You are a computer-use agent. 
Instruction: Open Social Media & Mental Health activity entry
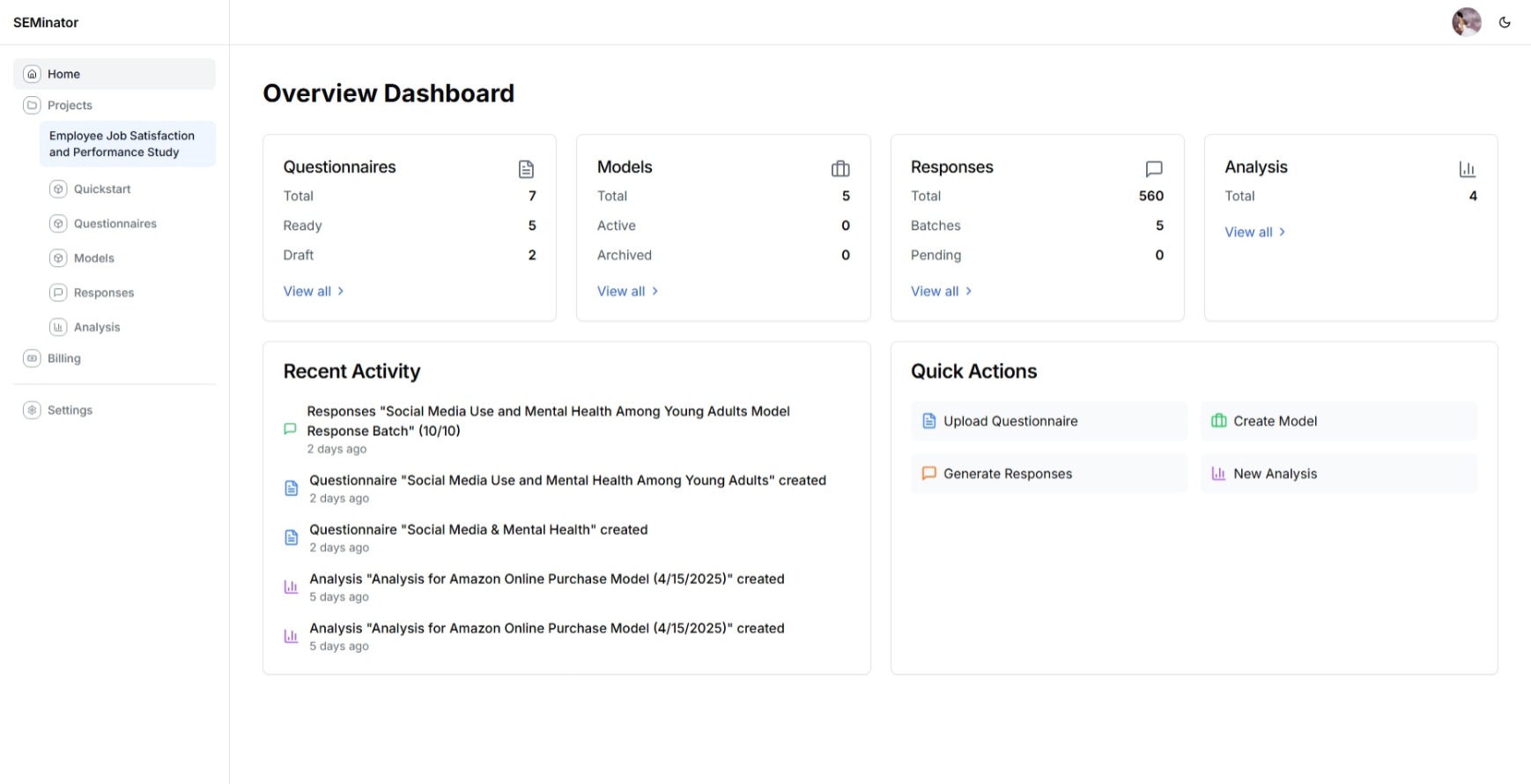[477, 530]
